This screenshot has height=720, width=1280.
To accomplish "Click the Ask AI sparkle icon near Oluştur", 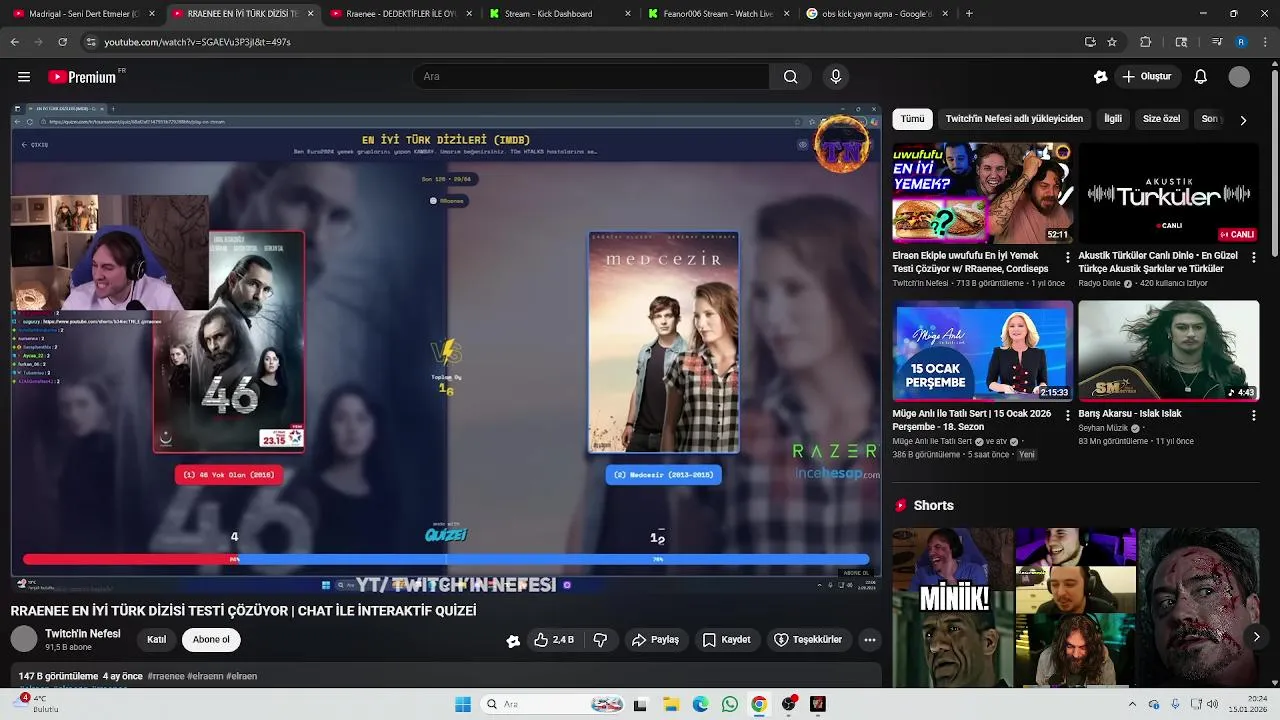I will [1100, 77].
